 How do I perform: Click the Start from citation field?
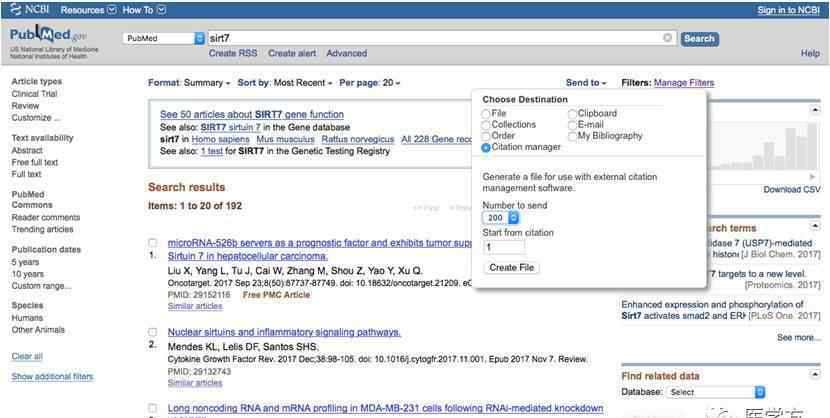[504, 247]
